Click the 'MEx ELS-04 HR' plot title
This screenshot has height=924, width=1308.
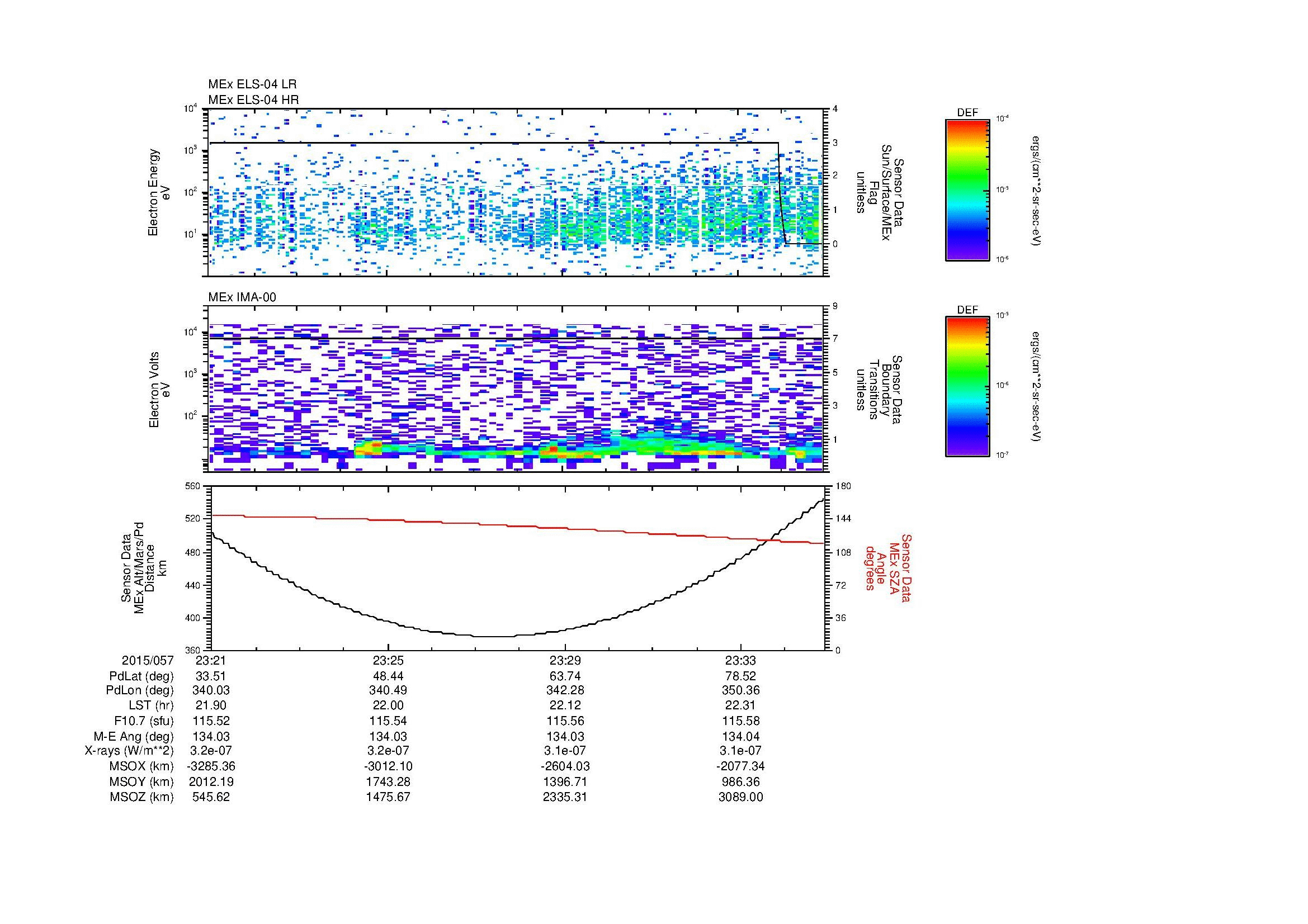pyautogui.click(x=253, y=100)
